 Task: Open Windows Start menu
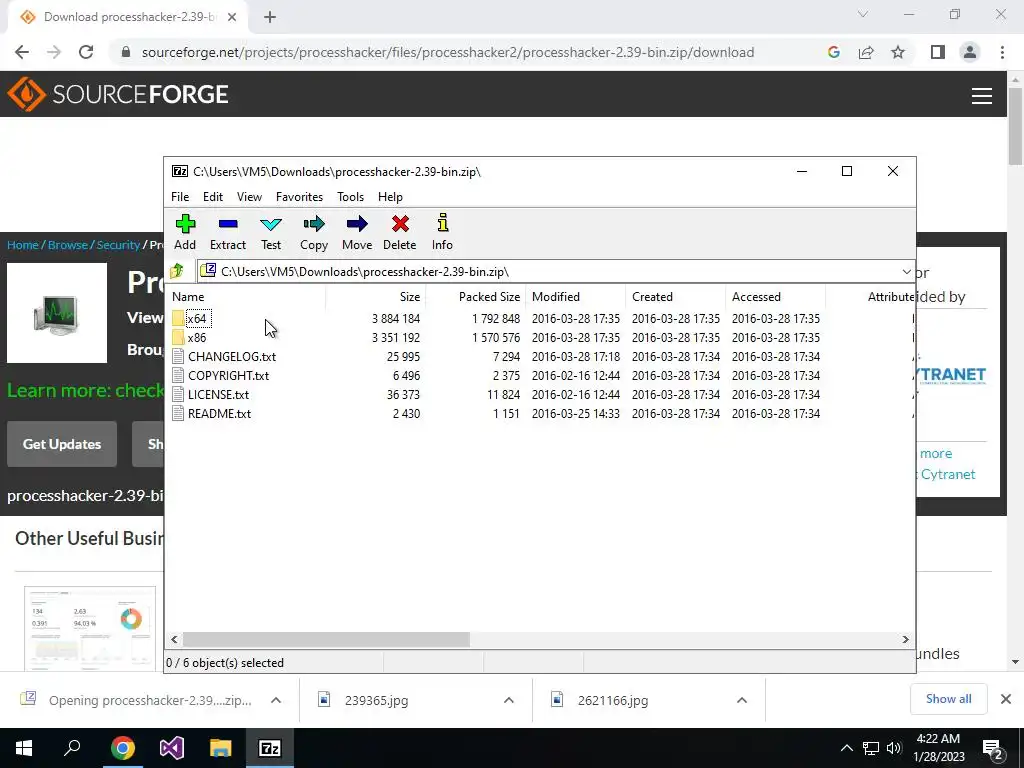tap(24, 748)
